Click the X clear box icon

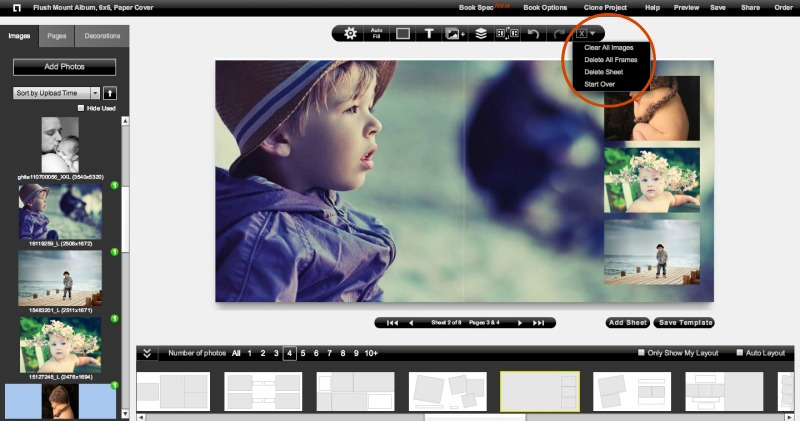coord(581,34)
